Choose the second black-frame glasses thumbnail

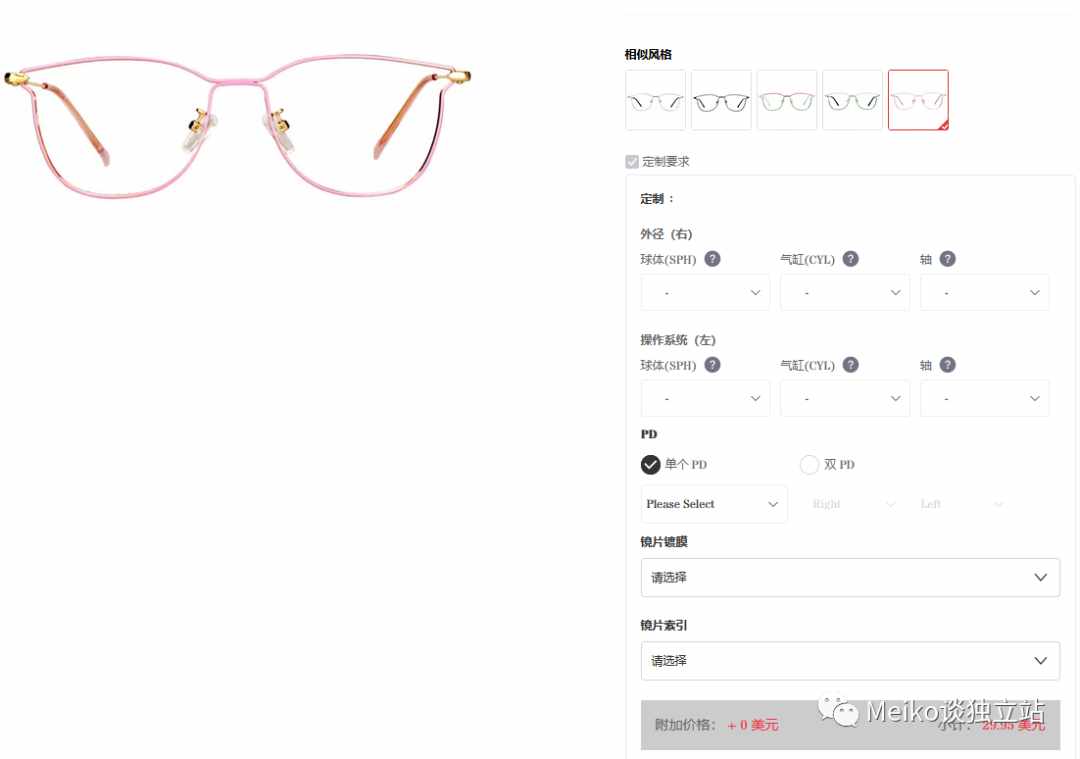point(721,100)
